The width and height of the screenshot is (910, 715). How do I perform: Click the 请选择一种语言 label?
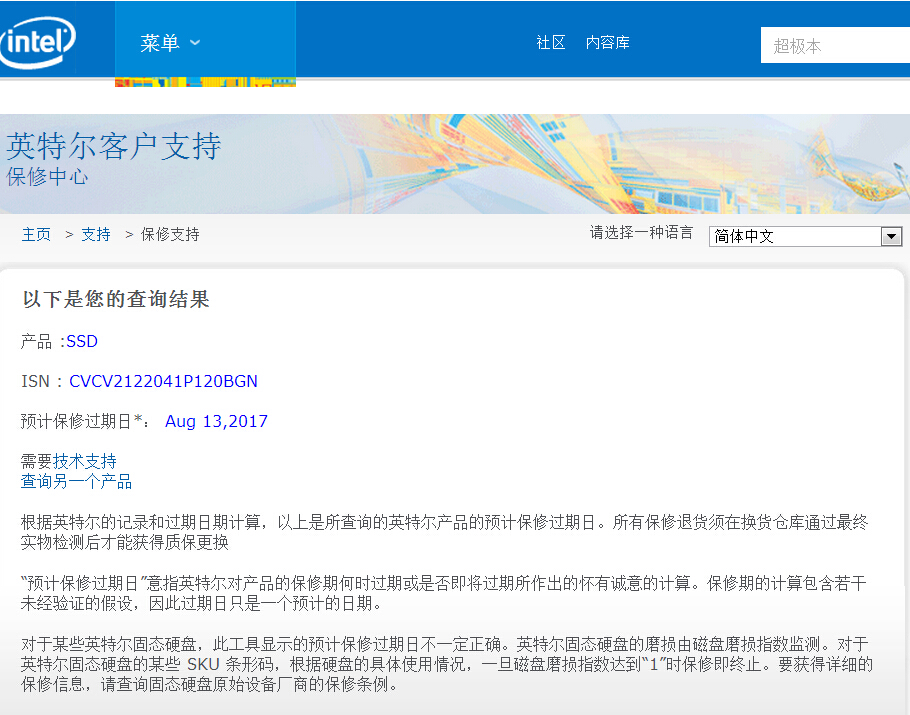[x=641, y=233]
